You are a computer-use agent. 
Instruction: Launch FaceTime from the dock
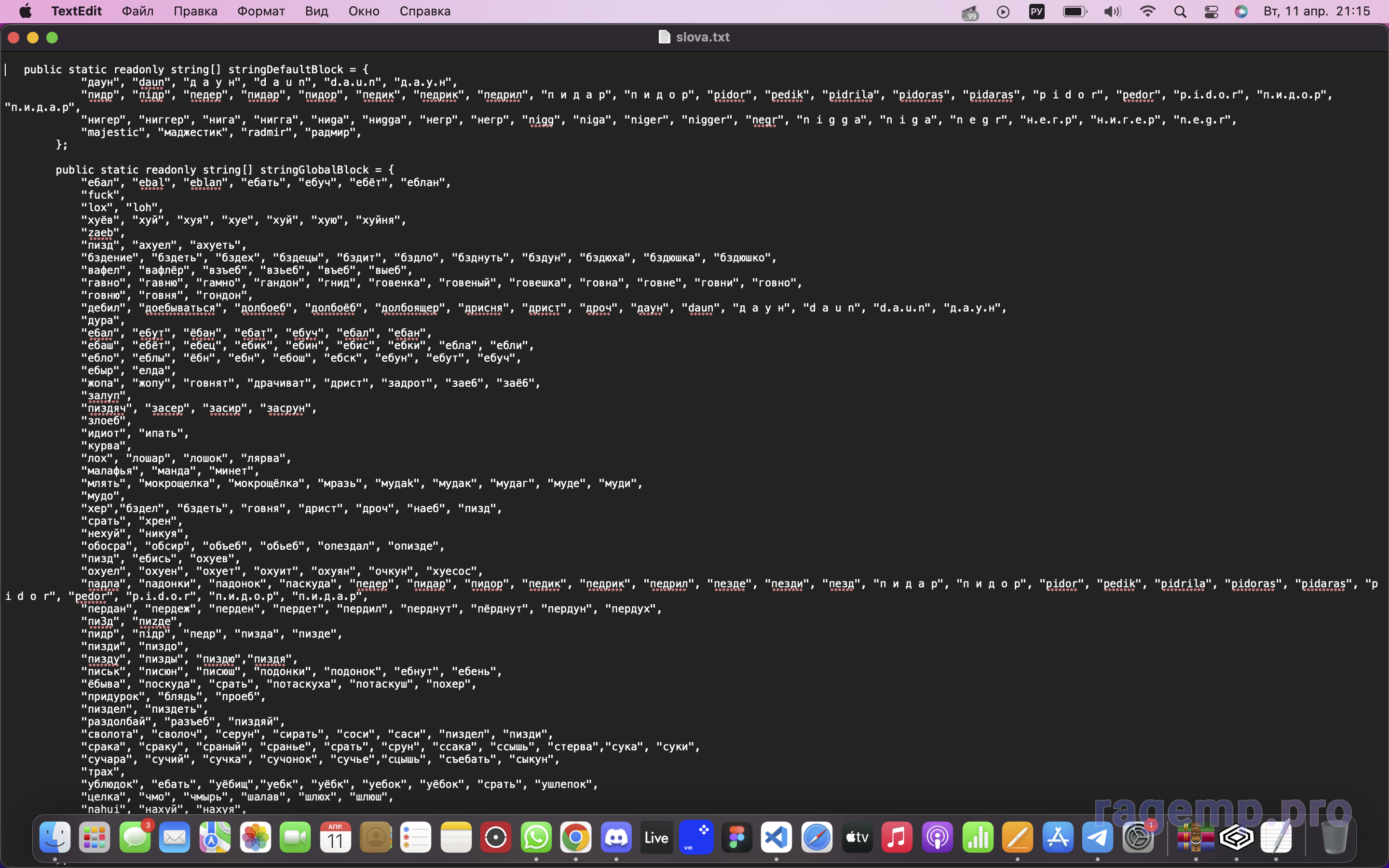[296, 838]
